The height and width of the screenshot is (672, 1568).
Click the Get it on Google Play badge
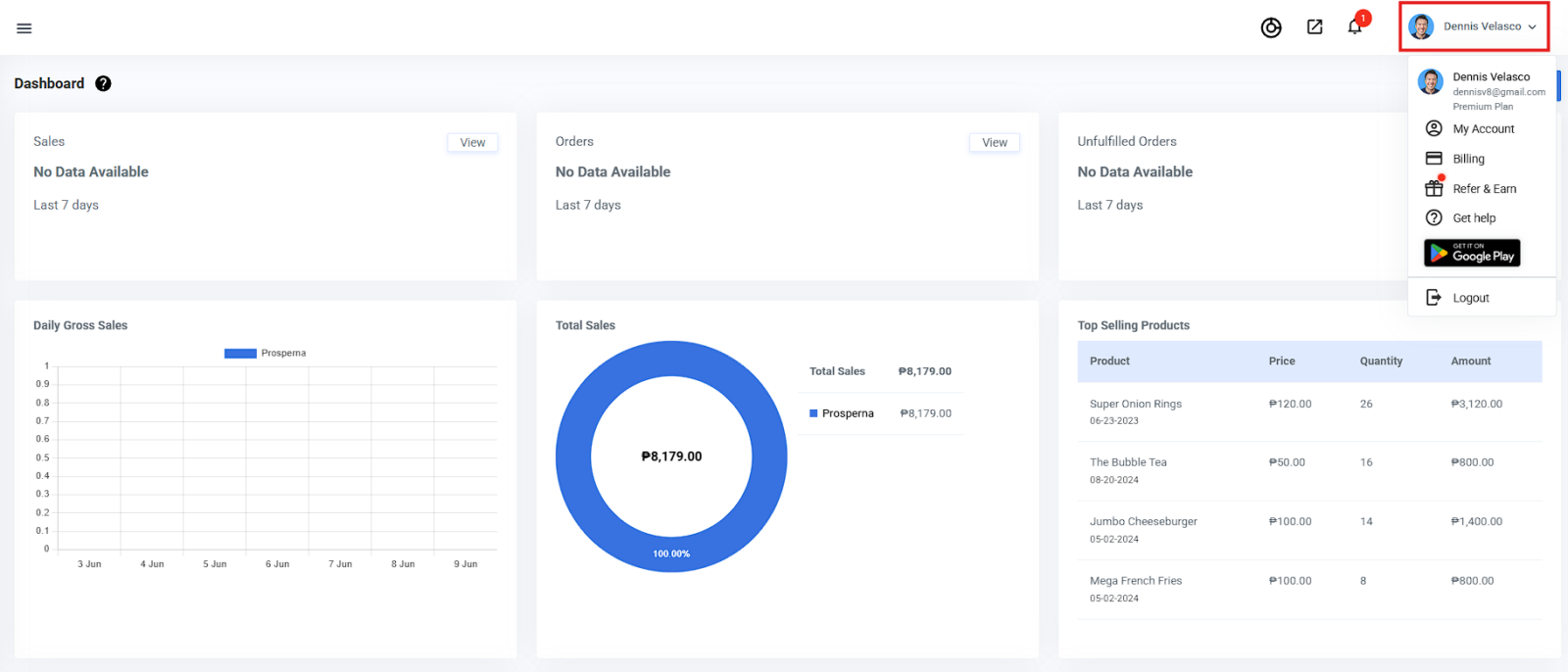1472,254
